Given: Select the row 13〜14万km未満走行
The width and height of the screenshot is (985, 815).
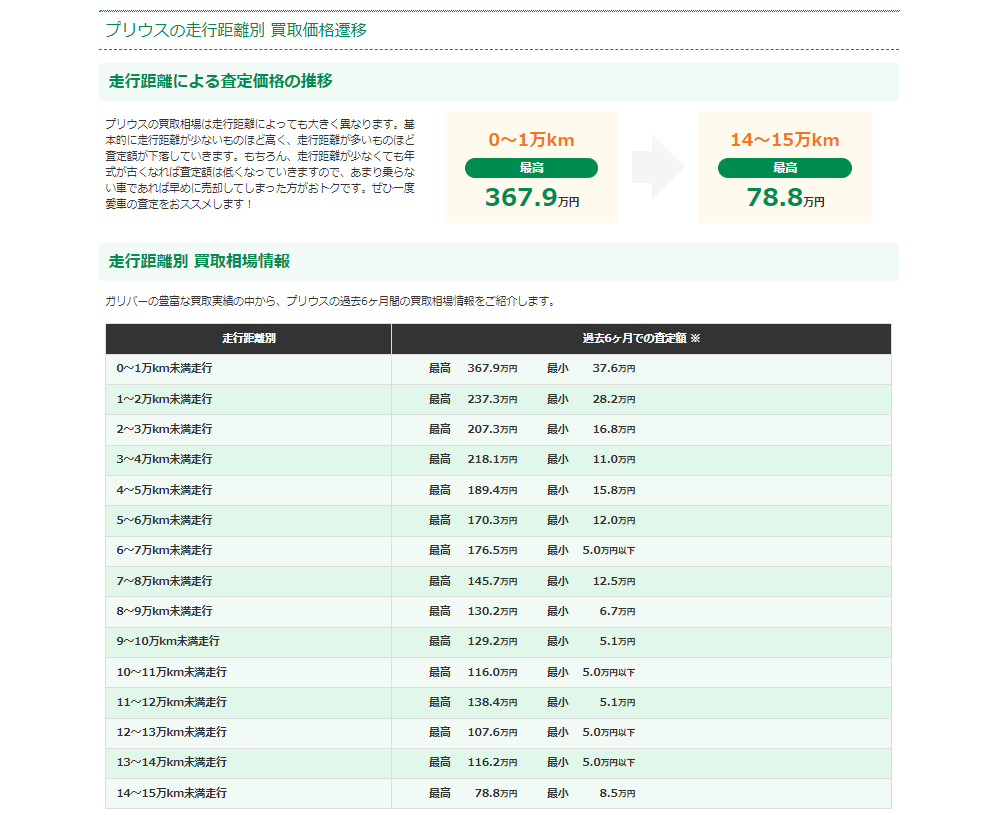Looking at the screenshot, I should [x=499, y=763].
